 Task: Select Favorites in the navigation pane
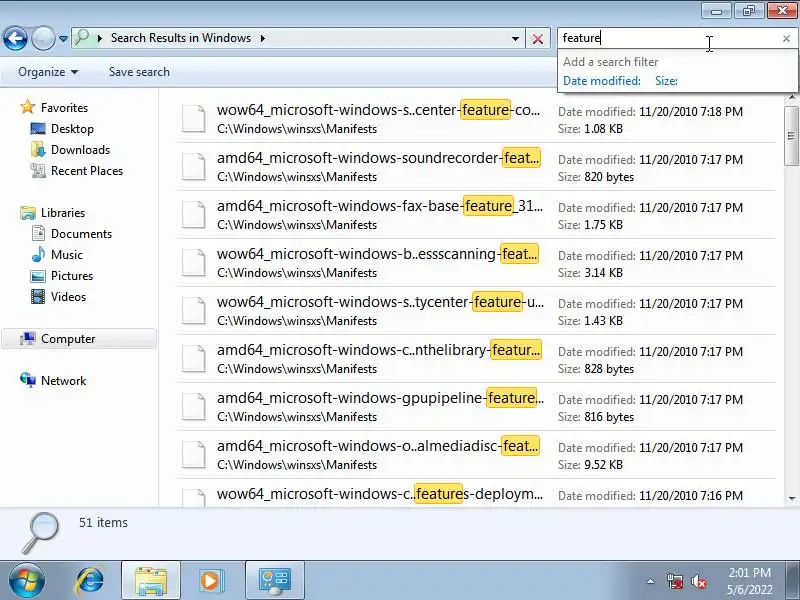pos(64,108)
